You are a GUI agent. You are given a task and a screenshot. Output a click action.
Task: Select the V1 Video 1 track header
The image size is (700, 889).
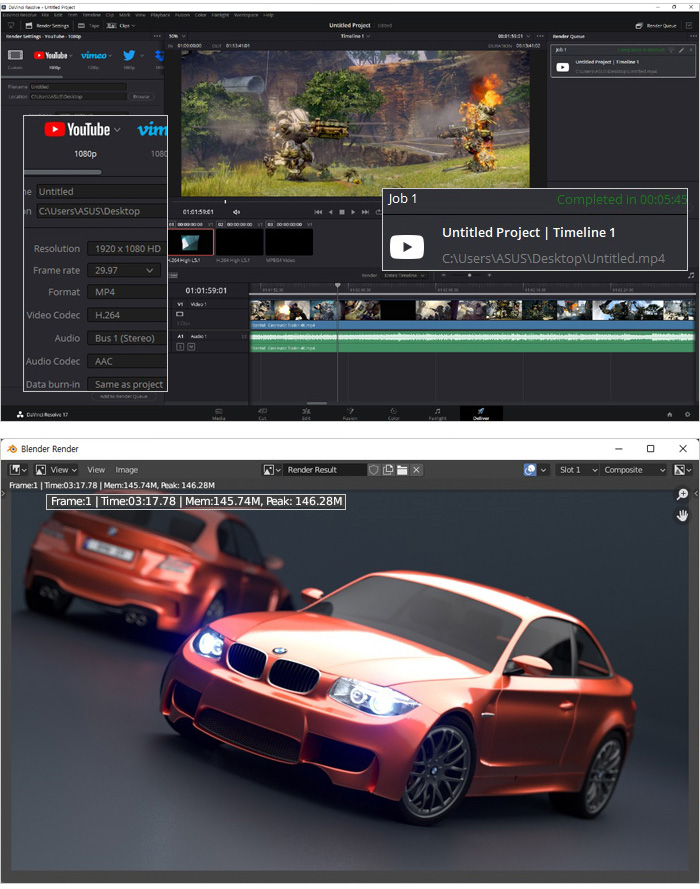click(x=209, y=314)
